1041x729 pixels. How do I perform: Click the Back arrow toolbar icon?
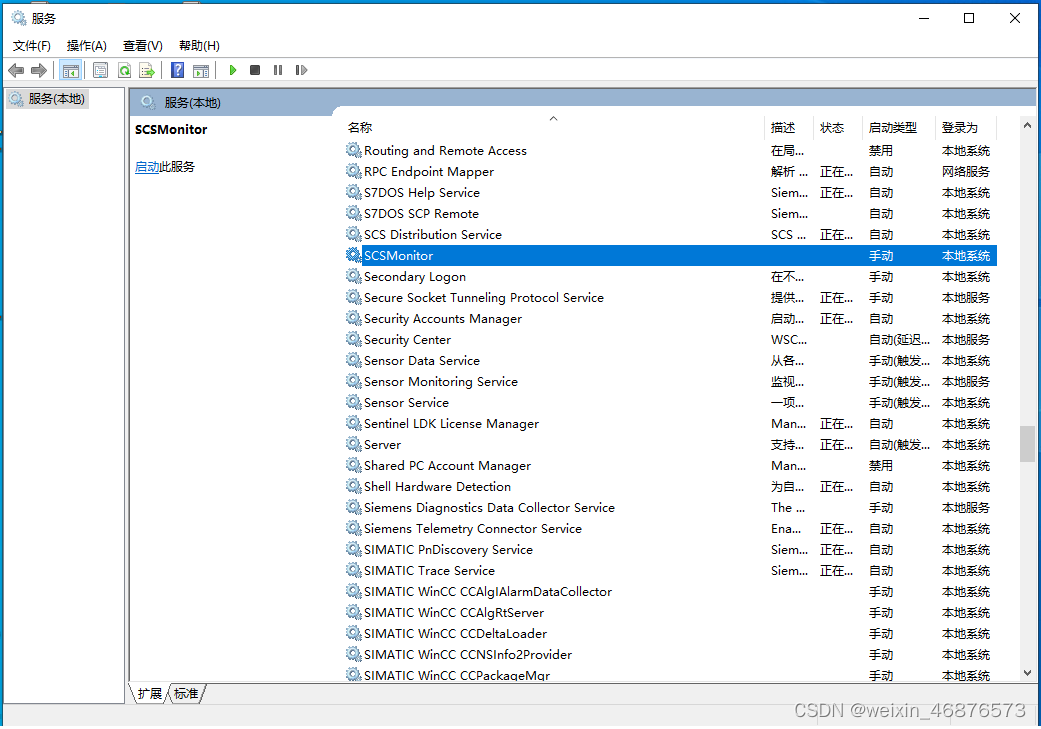click(16, 70)
